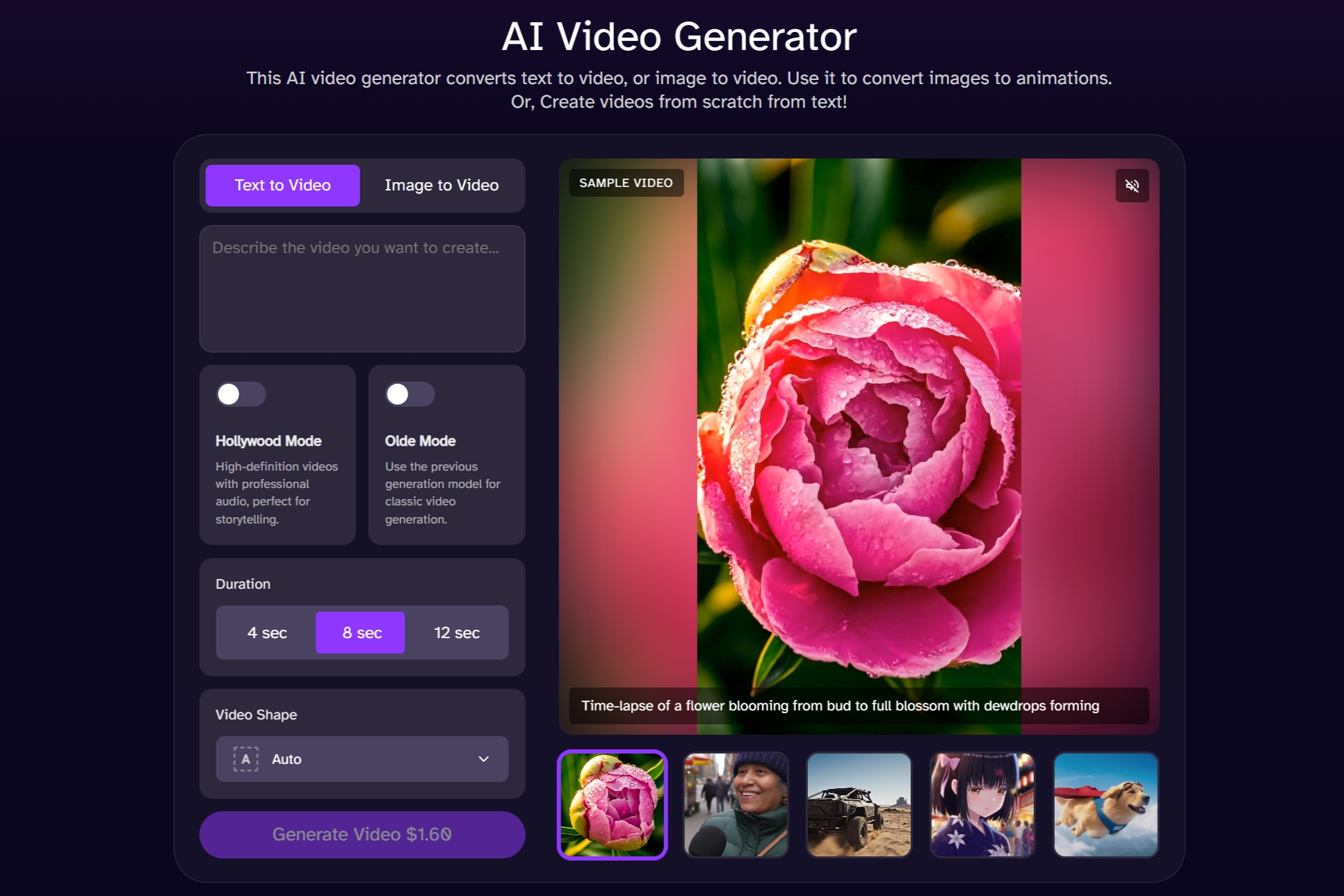
Task: Select the desert buggy sample thumbnail
Action: click(x=859, y=805)
